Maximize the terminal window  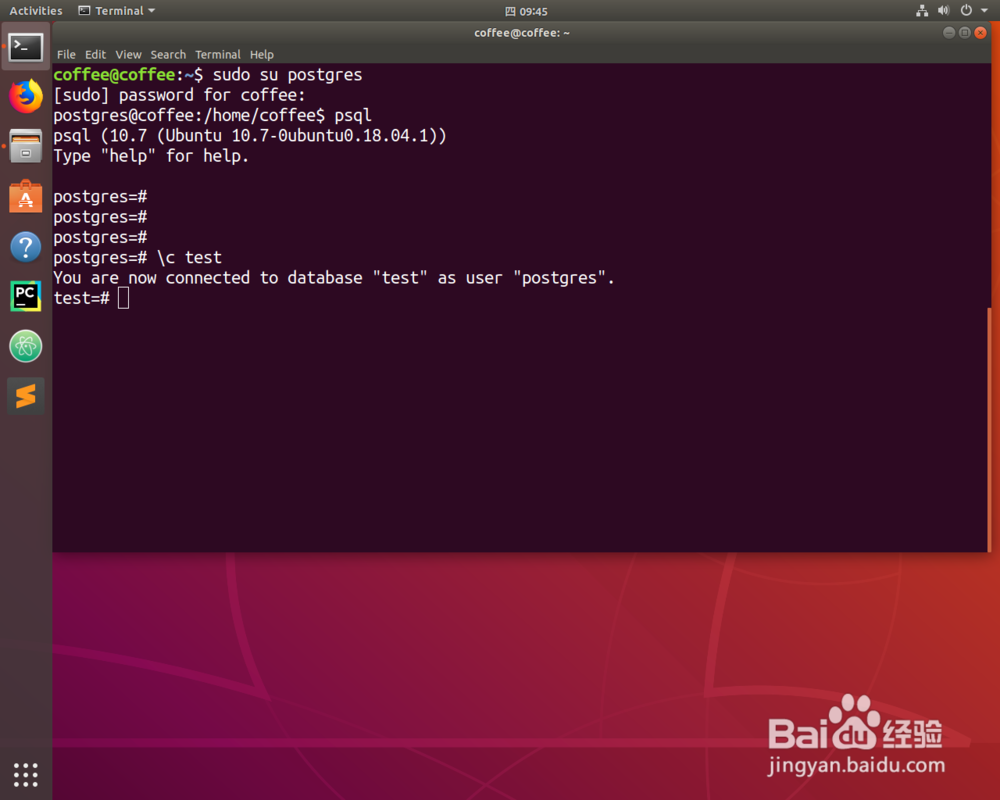[964, 33]
